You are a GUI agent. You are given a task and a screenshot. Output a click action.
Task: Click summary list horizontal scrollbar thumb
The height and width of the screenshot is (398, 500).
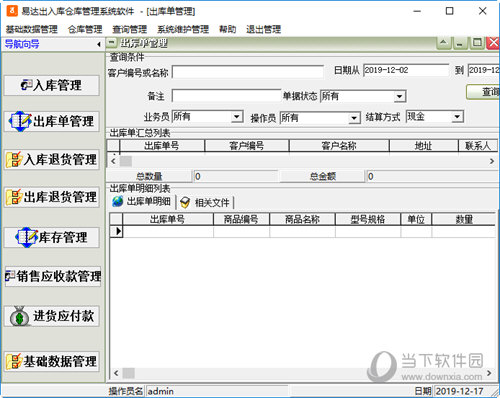(126, 161)
